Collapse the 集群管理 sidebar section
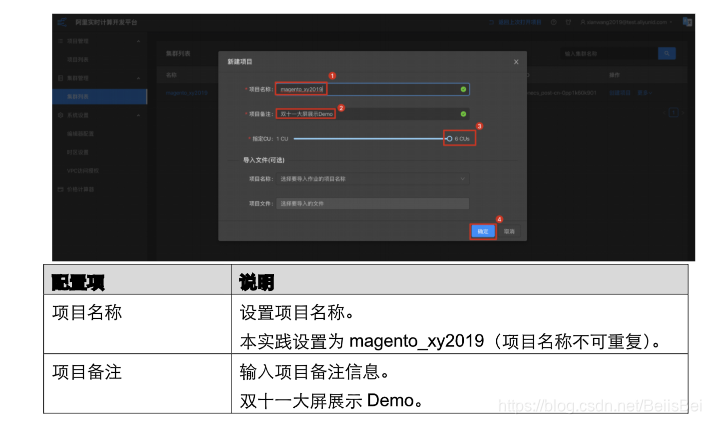711x424 pixels. pos(138,78)
